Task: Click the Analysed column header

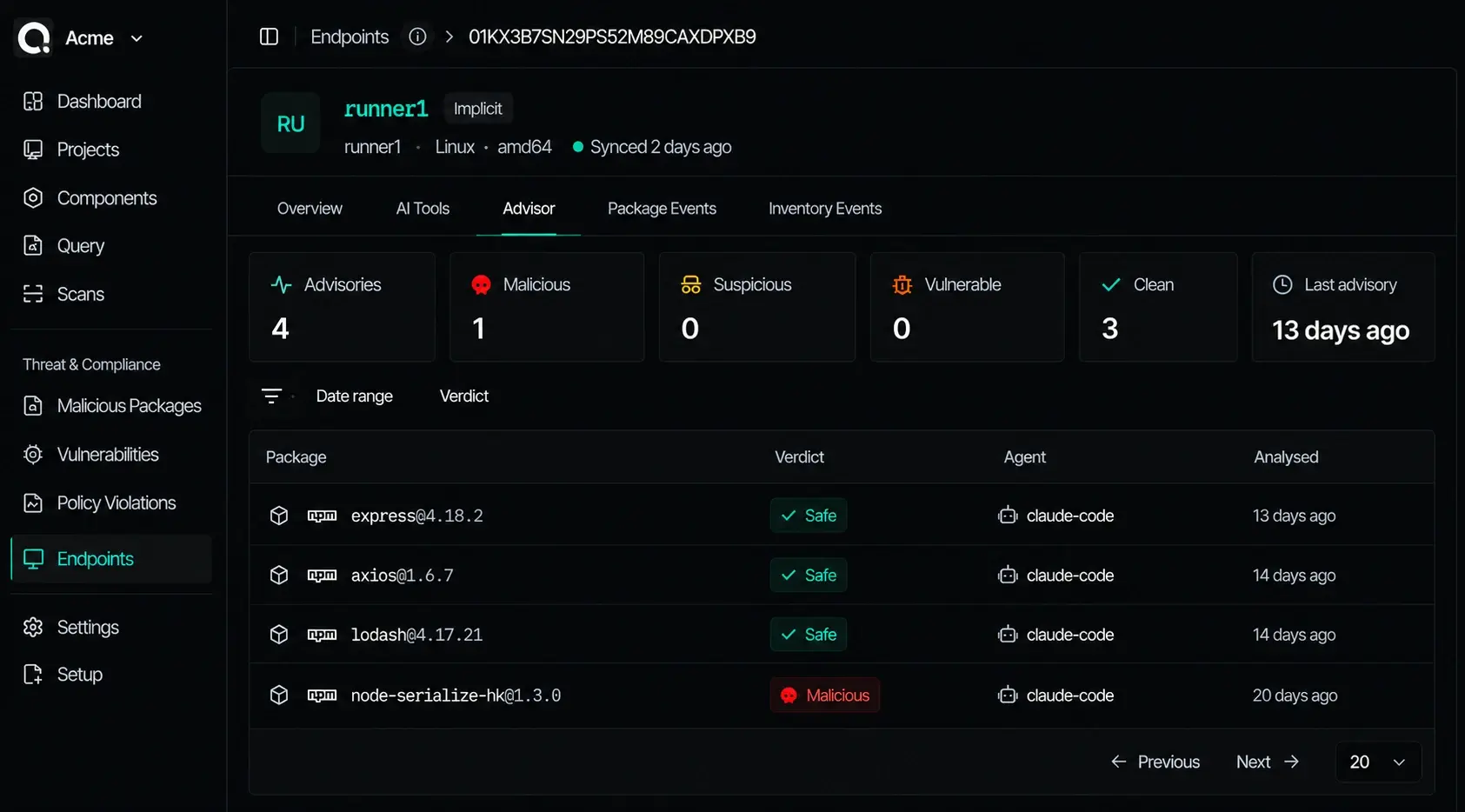Action: pos(1286,457)
